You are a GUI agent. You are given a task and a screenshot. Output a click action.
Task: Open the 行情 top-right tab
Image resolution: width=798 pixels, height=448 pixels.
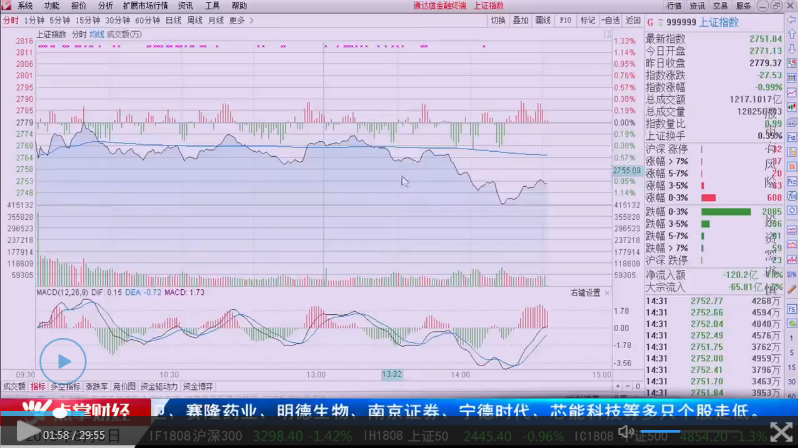click(674, 6)
